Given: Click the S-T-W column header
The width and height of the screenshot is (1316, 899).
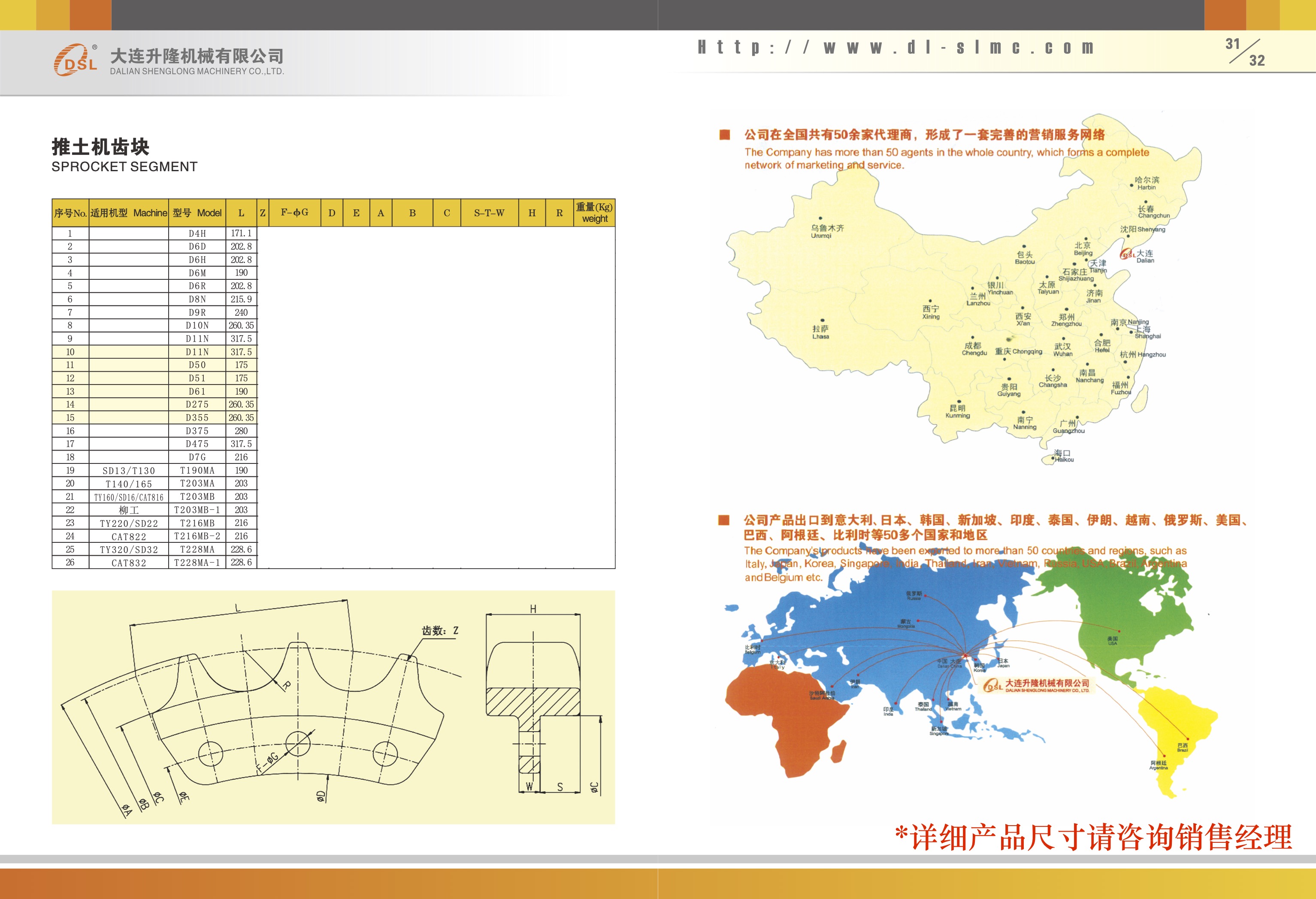Looking at the screenshot, I should [x=489, y=213].
